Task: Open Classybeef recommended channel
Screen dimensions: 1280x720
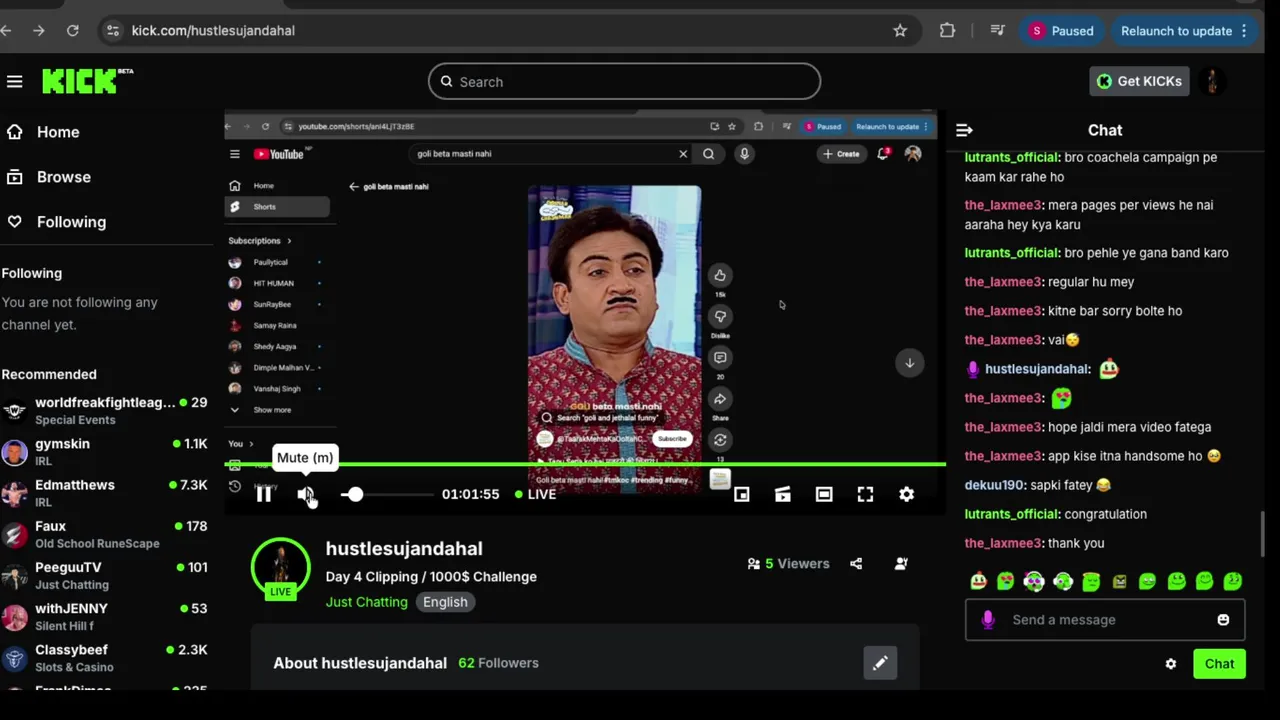Action: 105,657
